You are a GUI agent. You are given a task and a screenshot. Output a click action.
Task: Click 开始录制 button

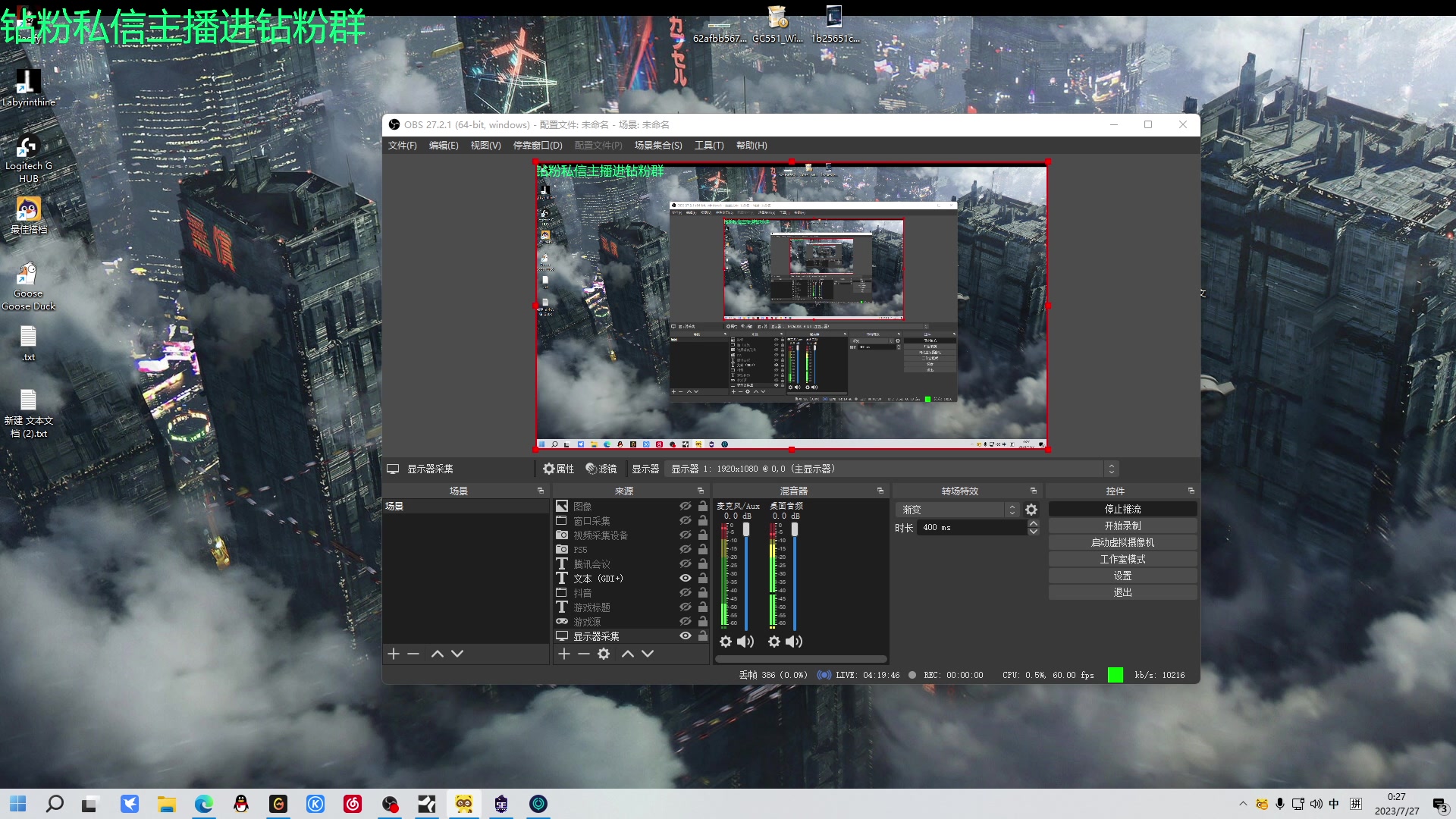pyautogui.click(x=1122, y=526)
